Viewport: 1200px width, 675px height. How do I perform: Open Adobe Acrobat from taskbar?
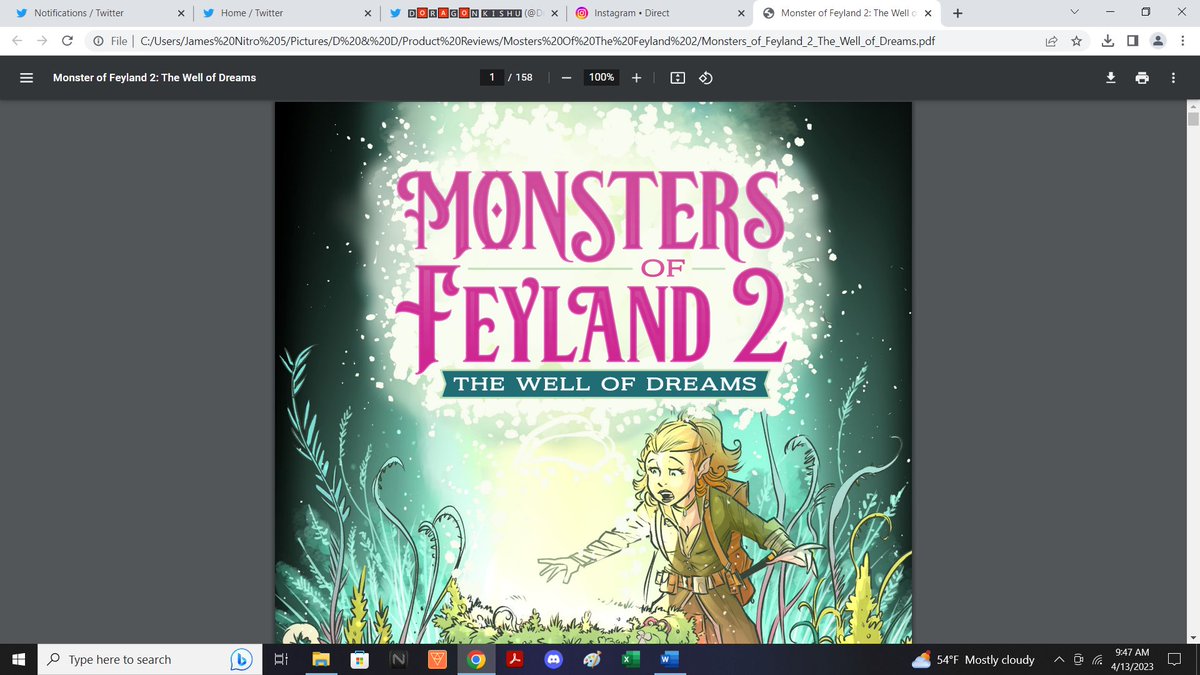[x=515, y=659]
